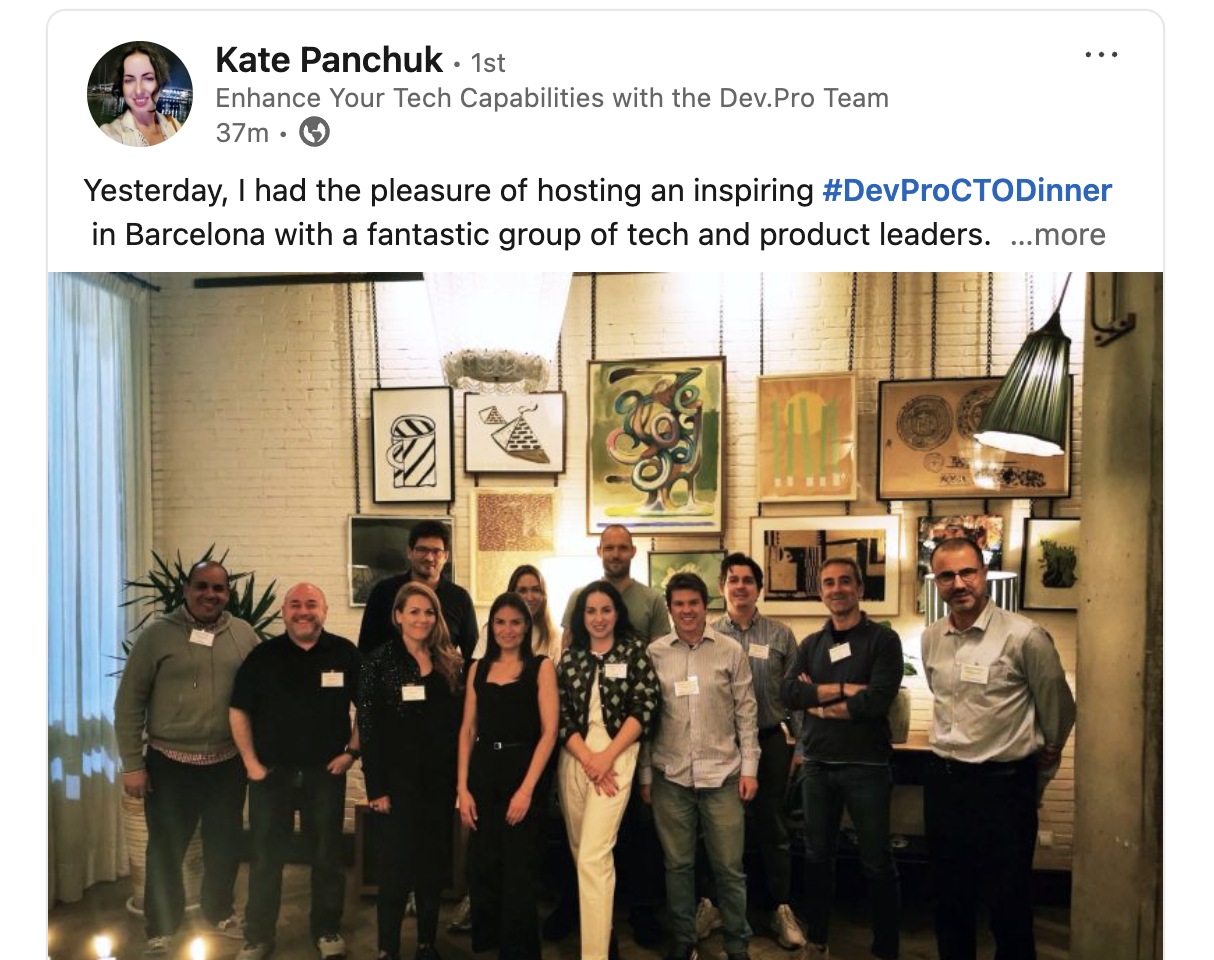Expand the post with …more
Screen dimensions: 1214x960
click(1058, 235)
